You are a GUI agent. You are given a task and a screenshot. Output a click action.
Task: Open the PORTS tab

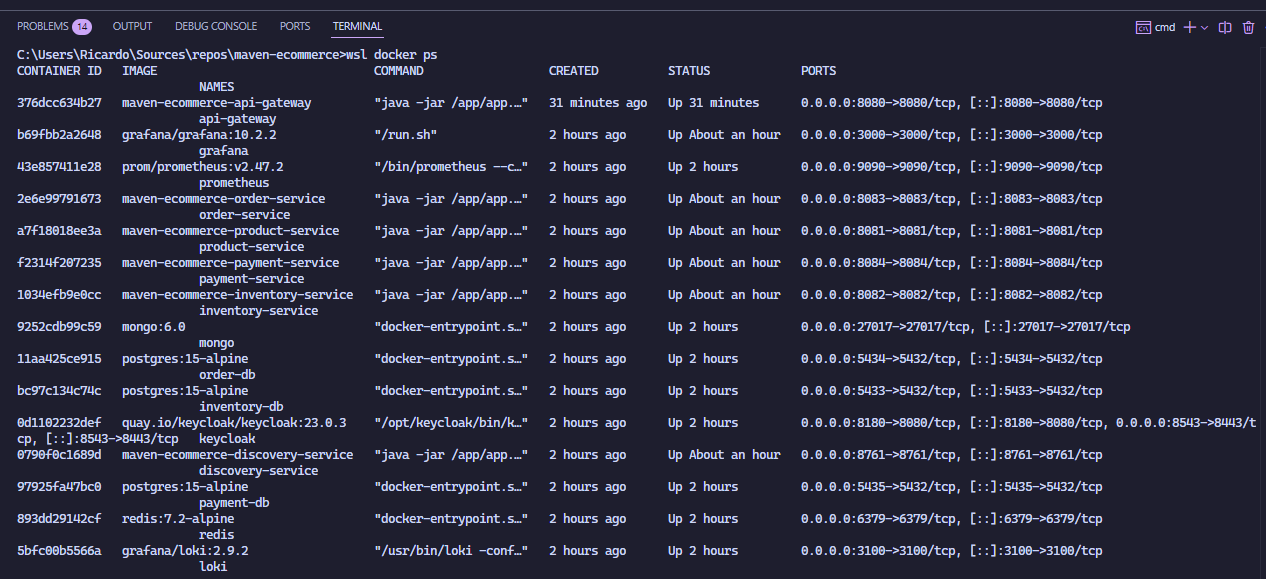(x=295, y=26)
